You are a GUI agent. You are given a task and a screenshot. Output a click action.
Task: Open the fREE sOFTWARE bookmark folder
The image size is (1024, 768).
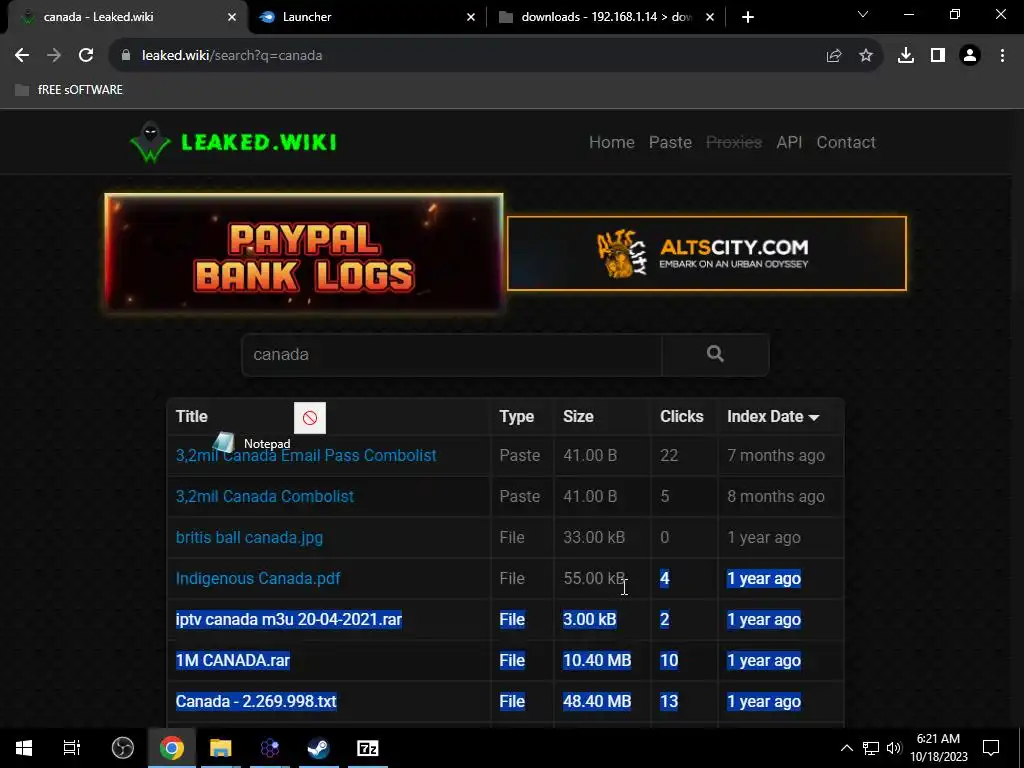(x=69, y=89)
